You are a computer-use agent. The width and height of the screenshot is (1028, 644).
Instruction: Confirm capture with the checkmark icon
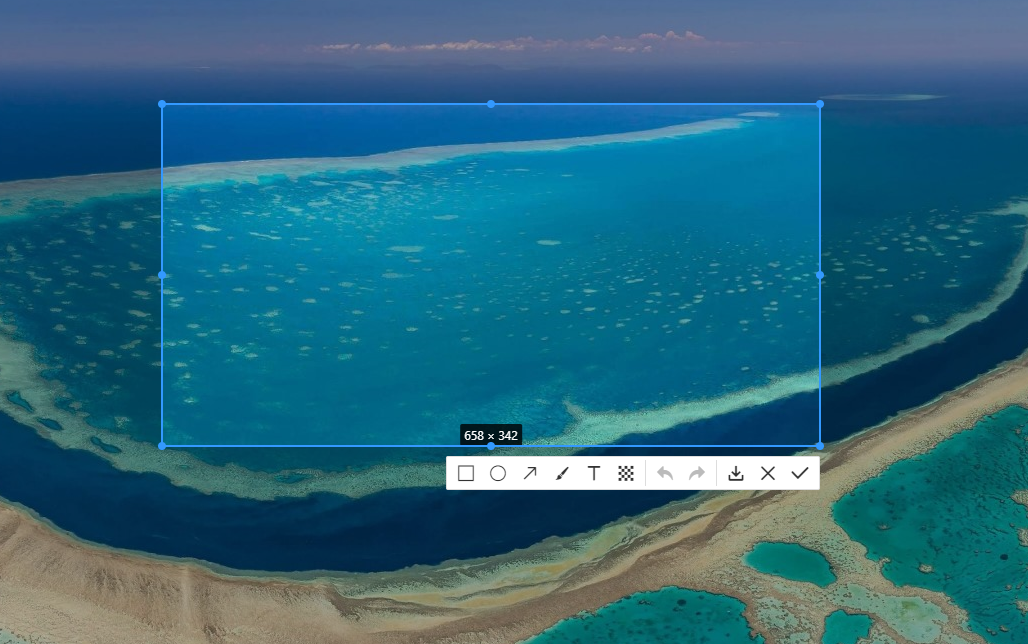(x=800, y=473)
